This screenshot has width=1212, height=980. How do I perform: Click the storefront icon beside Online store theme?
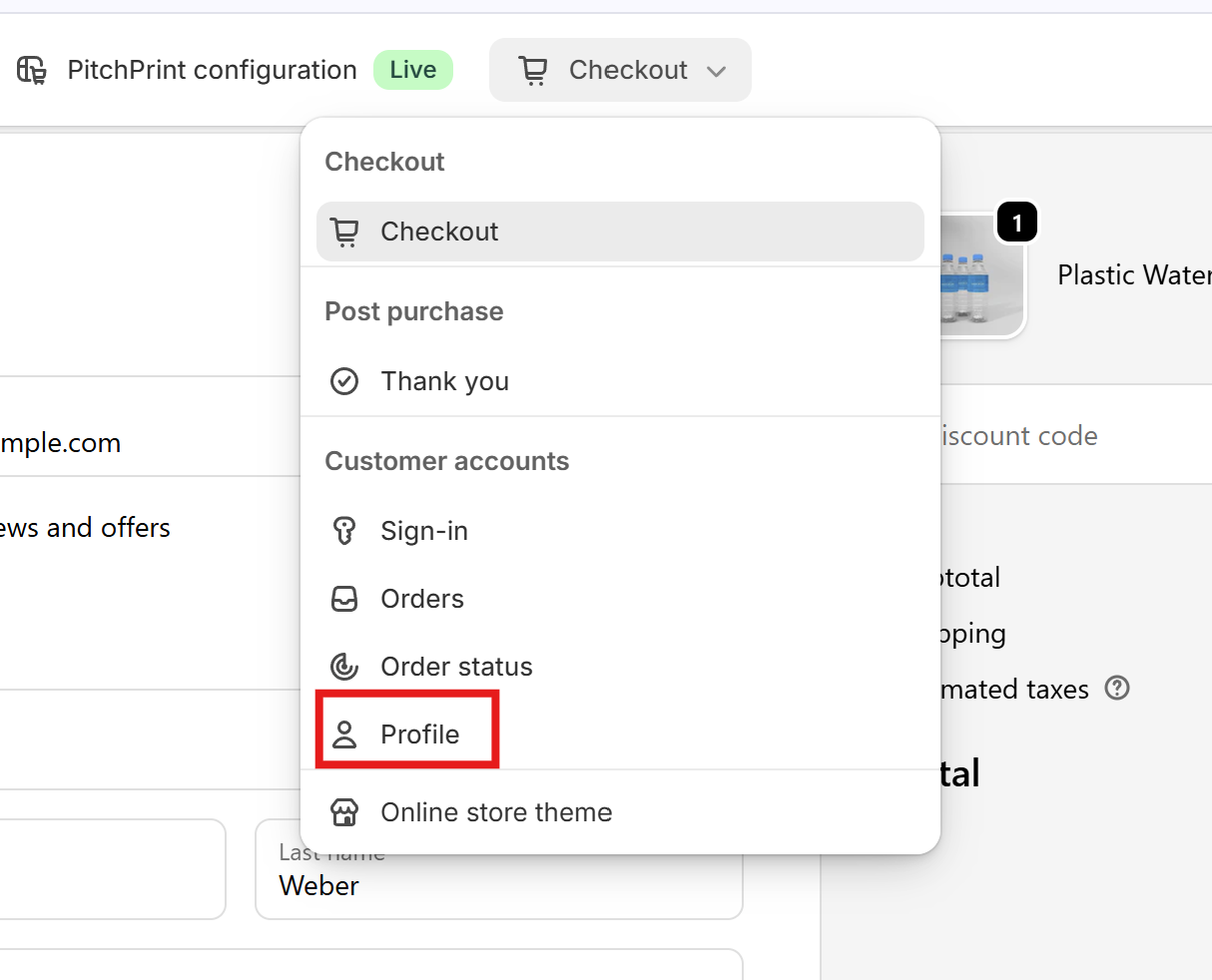tap(344, 812)
